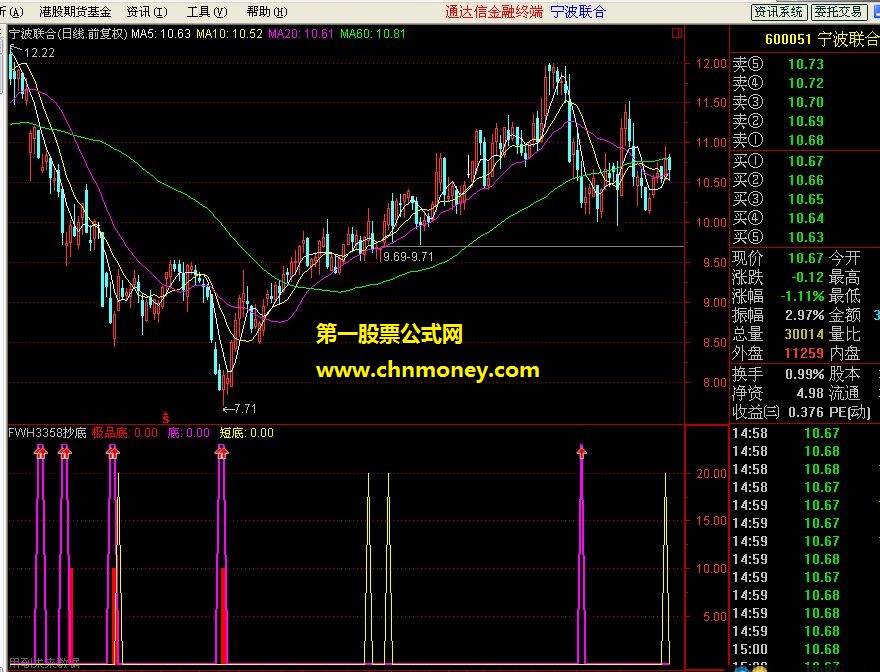
Task: Click the second magenta bottom-signal arrow in the indicator panel
Action: coord(65,451)
